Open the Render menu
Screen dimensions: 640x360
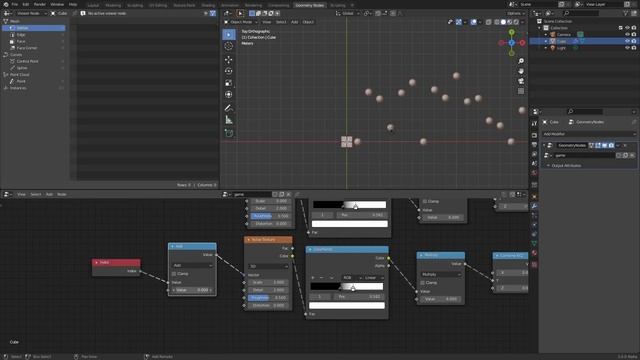tap(40, 4)
